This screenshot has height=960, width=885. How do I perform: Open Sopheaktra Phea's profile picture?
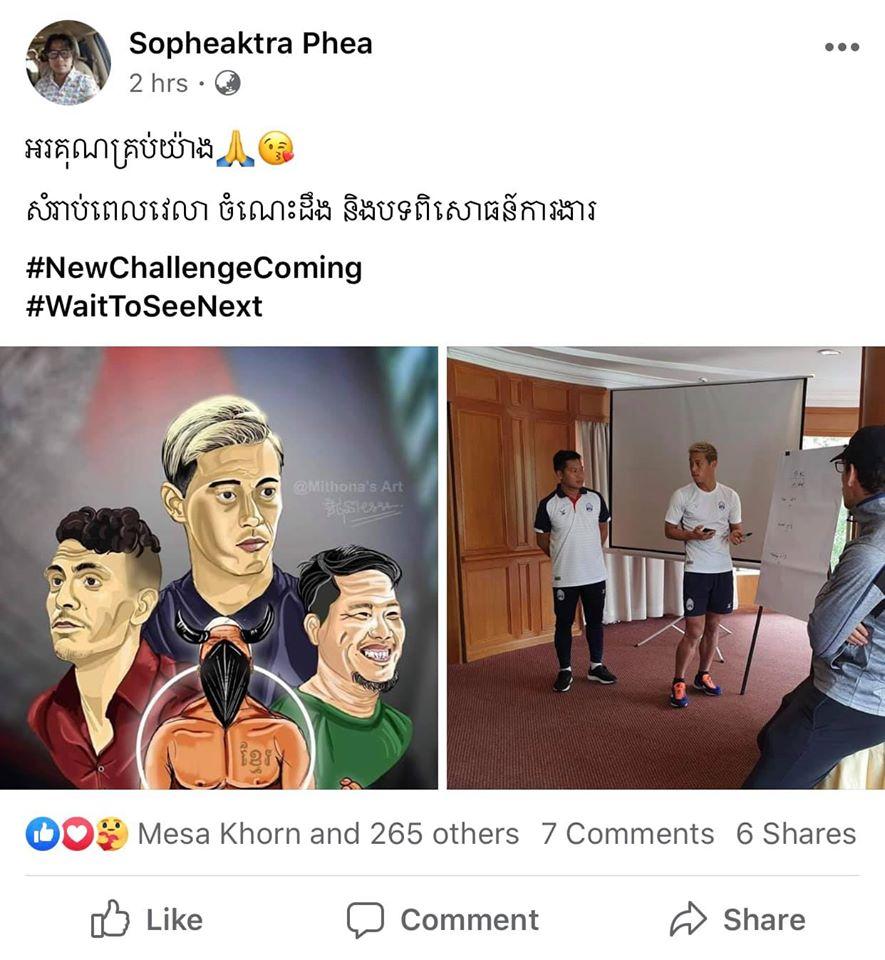69,62
